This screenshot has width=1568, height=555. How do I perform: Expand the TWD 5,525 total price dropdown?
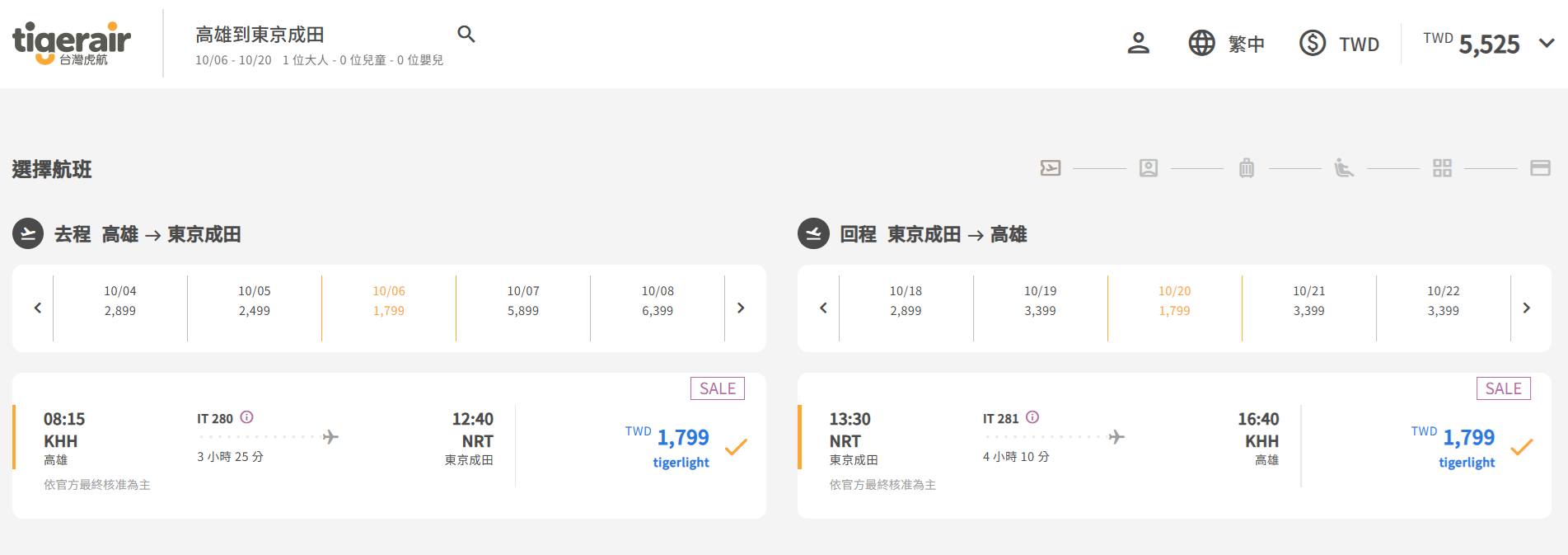[1546, 44]
